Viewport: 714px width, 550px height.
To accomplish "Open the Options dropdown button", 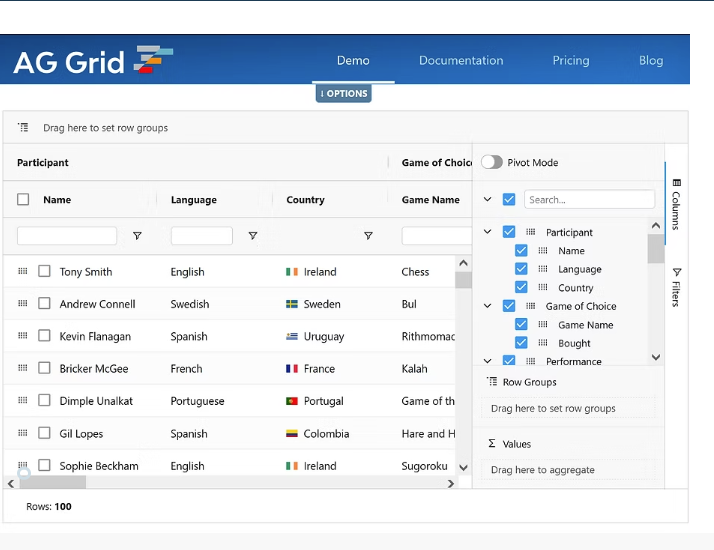I will tap(344, 93).
